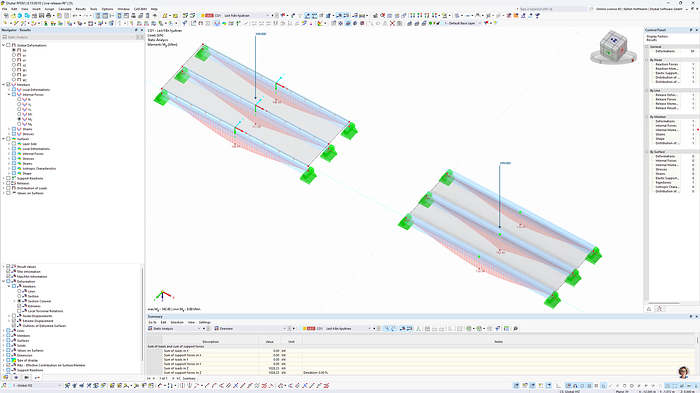Click the magnifier icon at the end of the Summary toolbar
Viewport: 700px width, 393px height.
click(516, 328)
